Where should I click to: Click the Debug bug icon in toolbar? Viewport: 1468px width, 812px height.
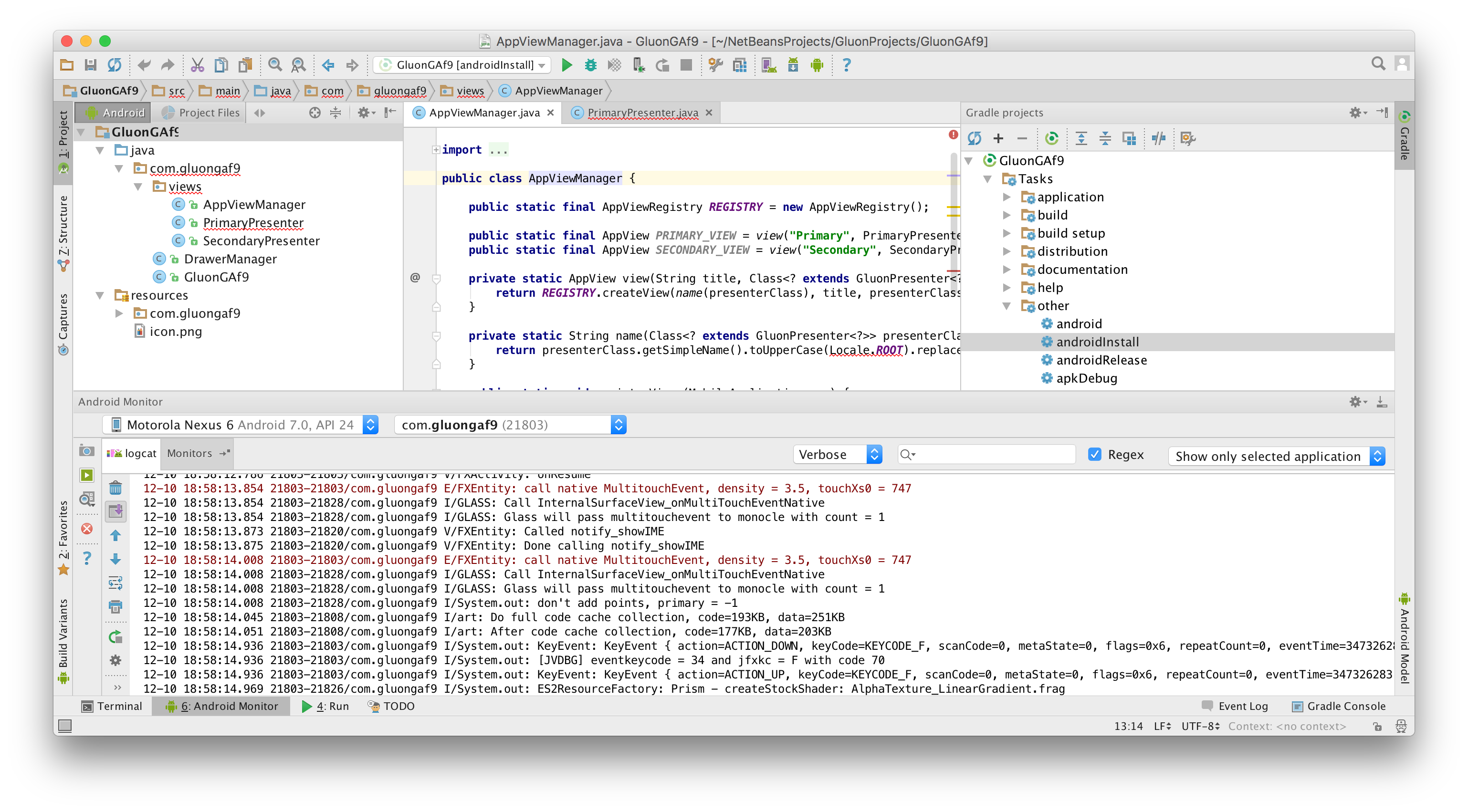pyautogui.click(x=590, y=65)
